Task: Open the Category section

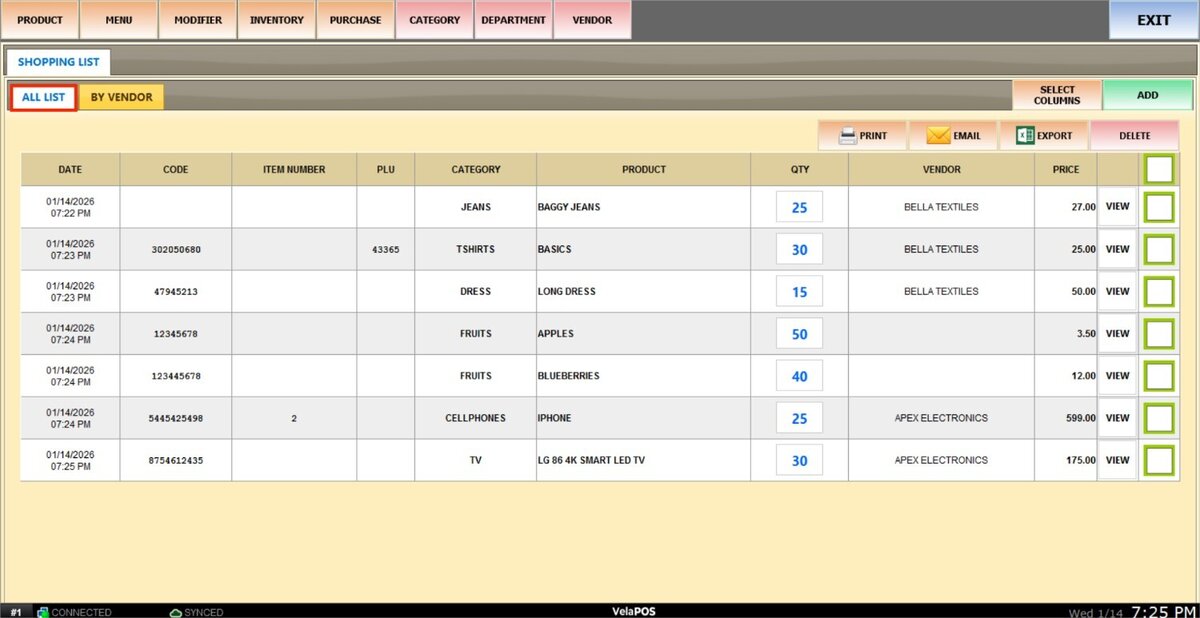Action: tap(435, 20)
